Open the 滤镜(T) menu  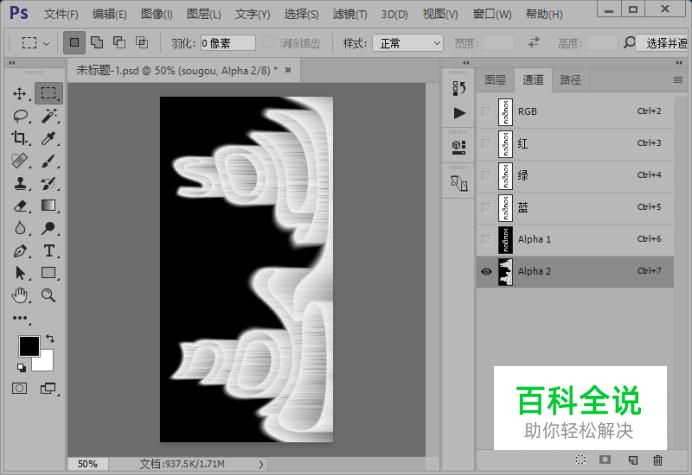[350, 14]
